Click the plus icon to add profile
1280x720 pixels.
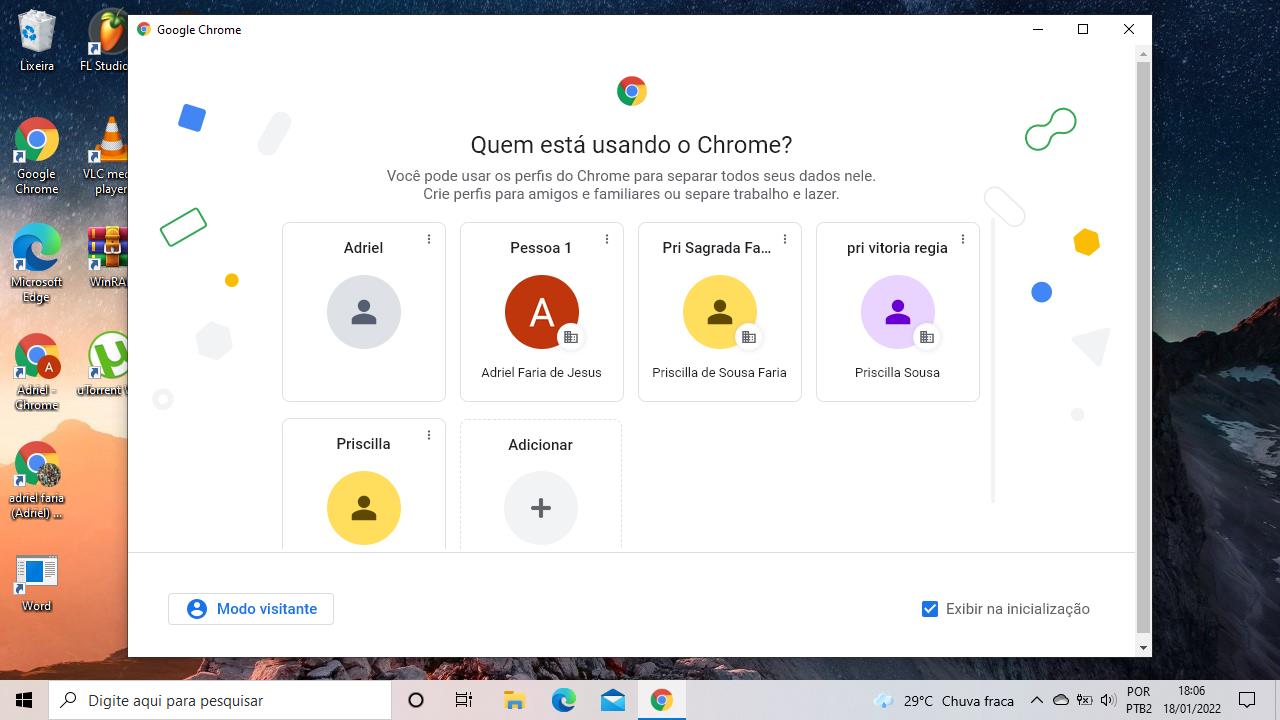(x=540, y=508)
